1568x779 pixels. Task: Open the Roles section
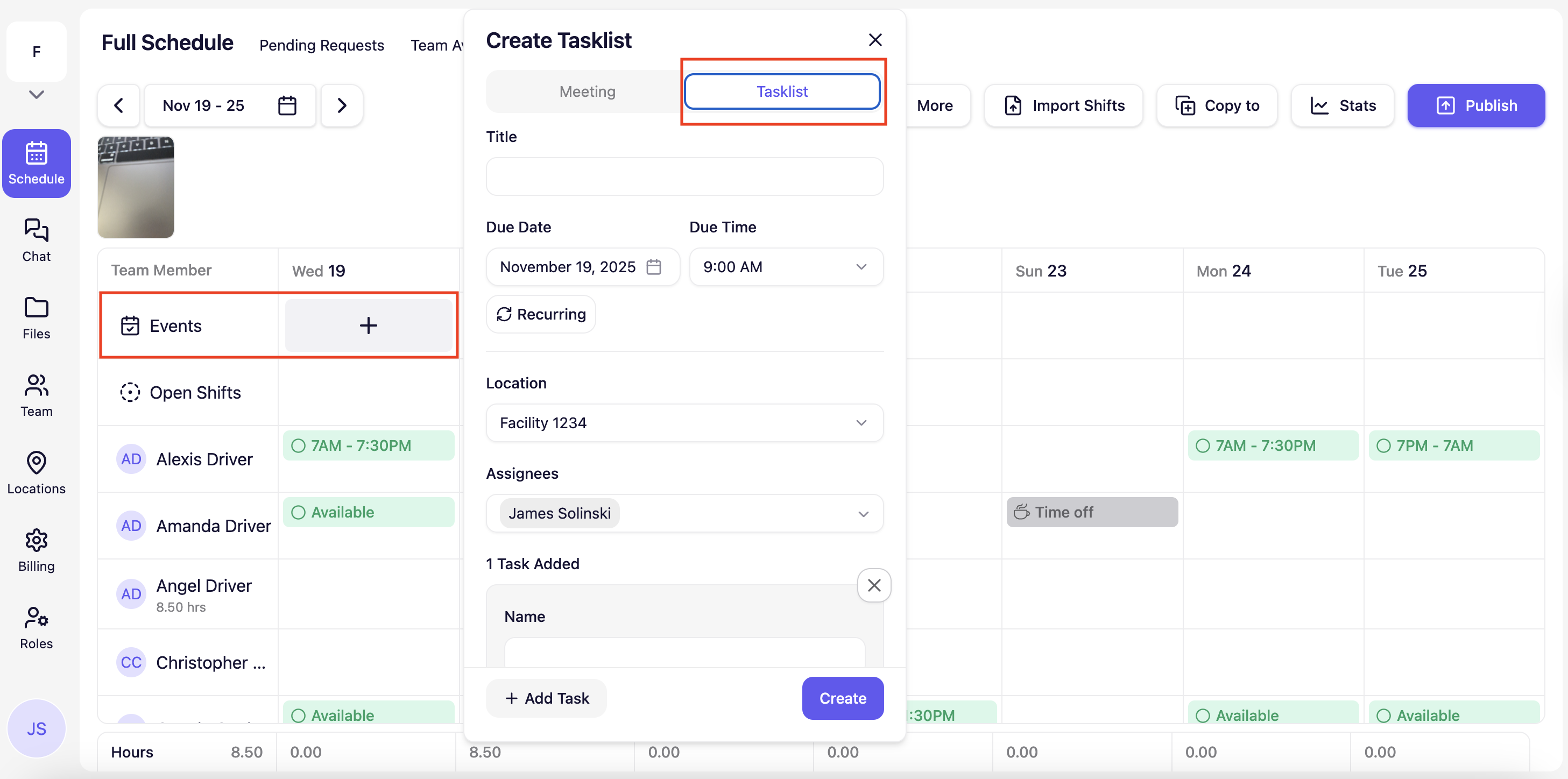[36, 627]
